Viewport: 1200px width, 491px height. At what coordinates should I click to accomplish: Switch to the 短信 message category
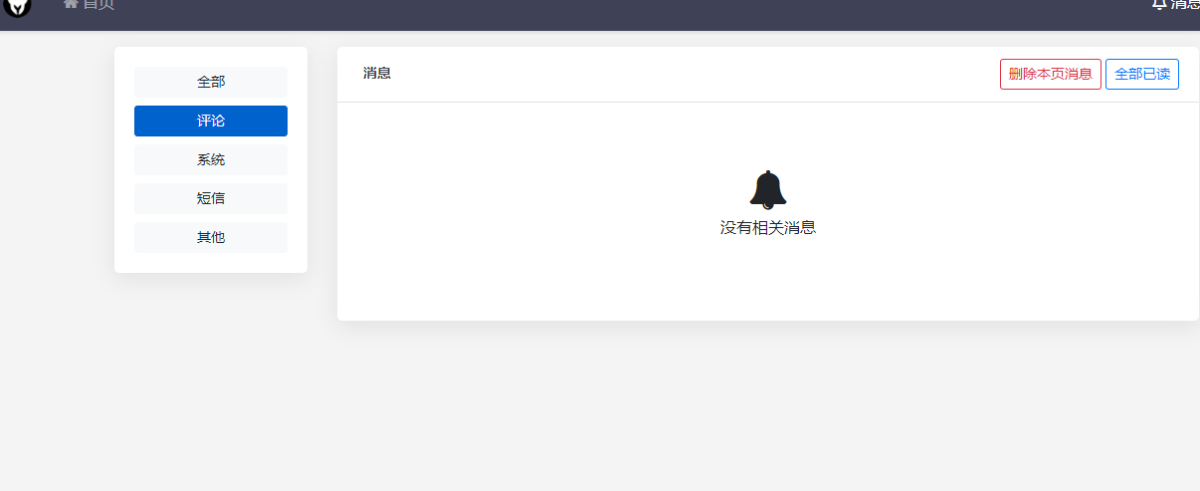tap(211, 199)
